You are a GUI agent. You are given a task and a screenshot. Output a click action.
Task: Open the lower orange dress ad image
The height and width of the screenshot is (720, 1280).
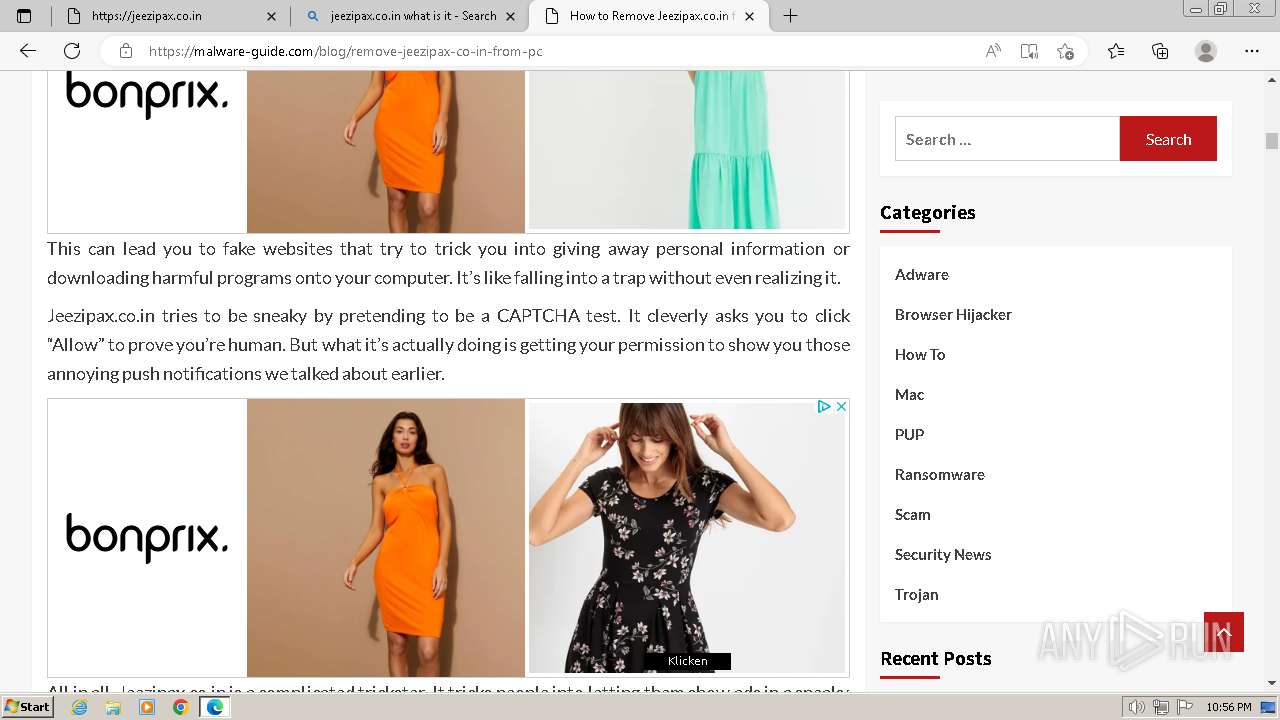(386, 538)
